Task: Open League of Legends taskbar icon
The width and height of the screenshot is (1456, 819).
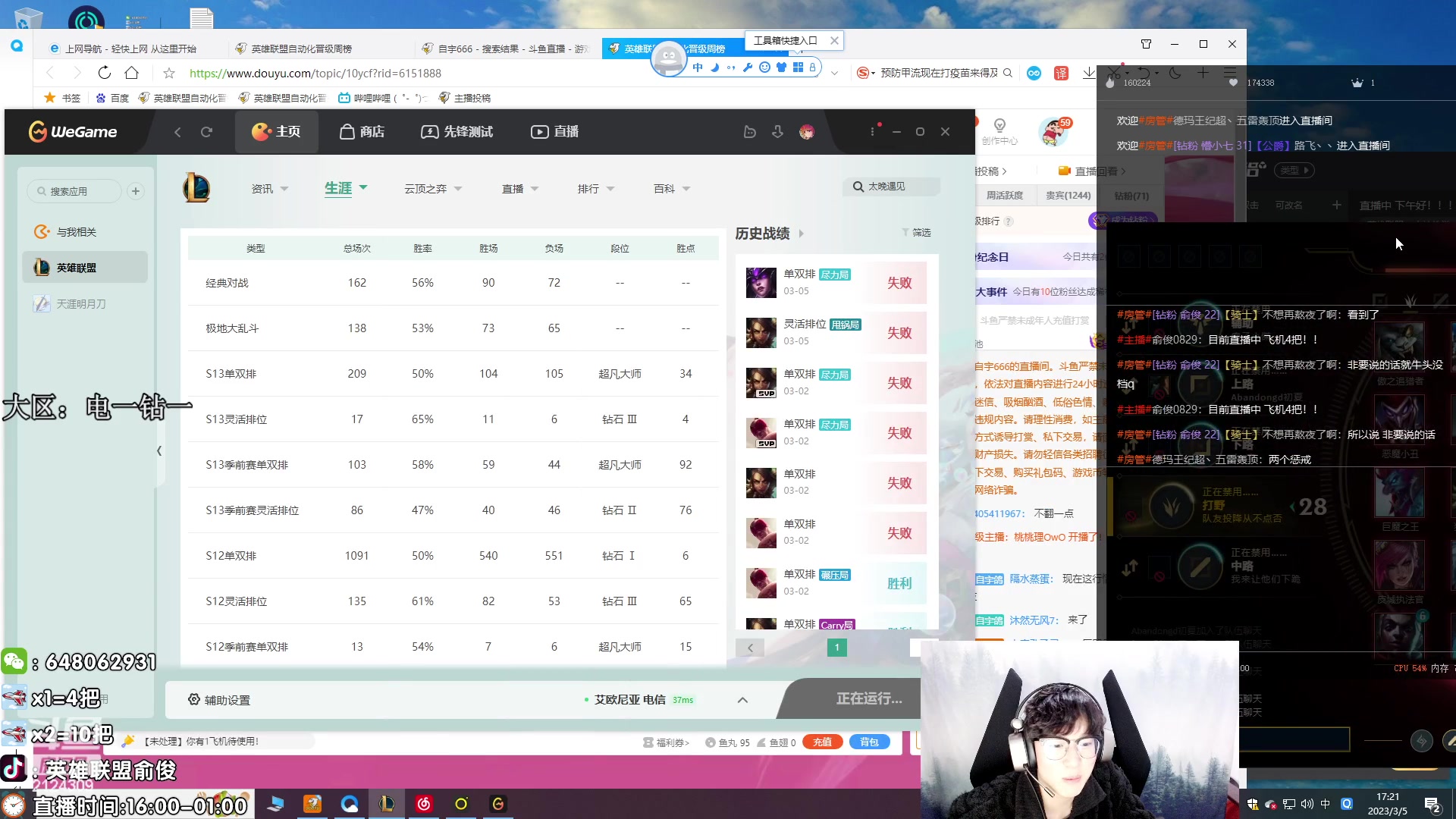Action: [386, 804]
